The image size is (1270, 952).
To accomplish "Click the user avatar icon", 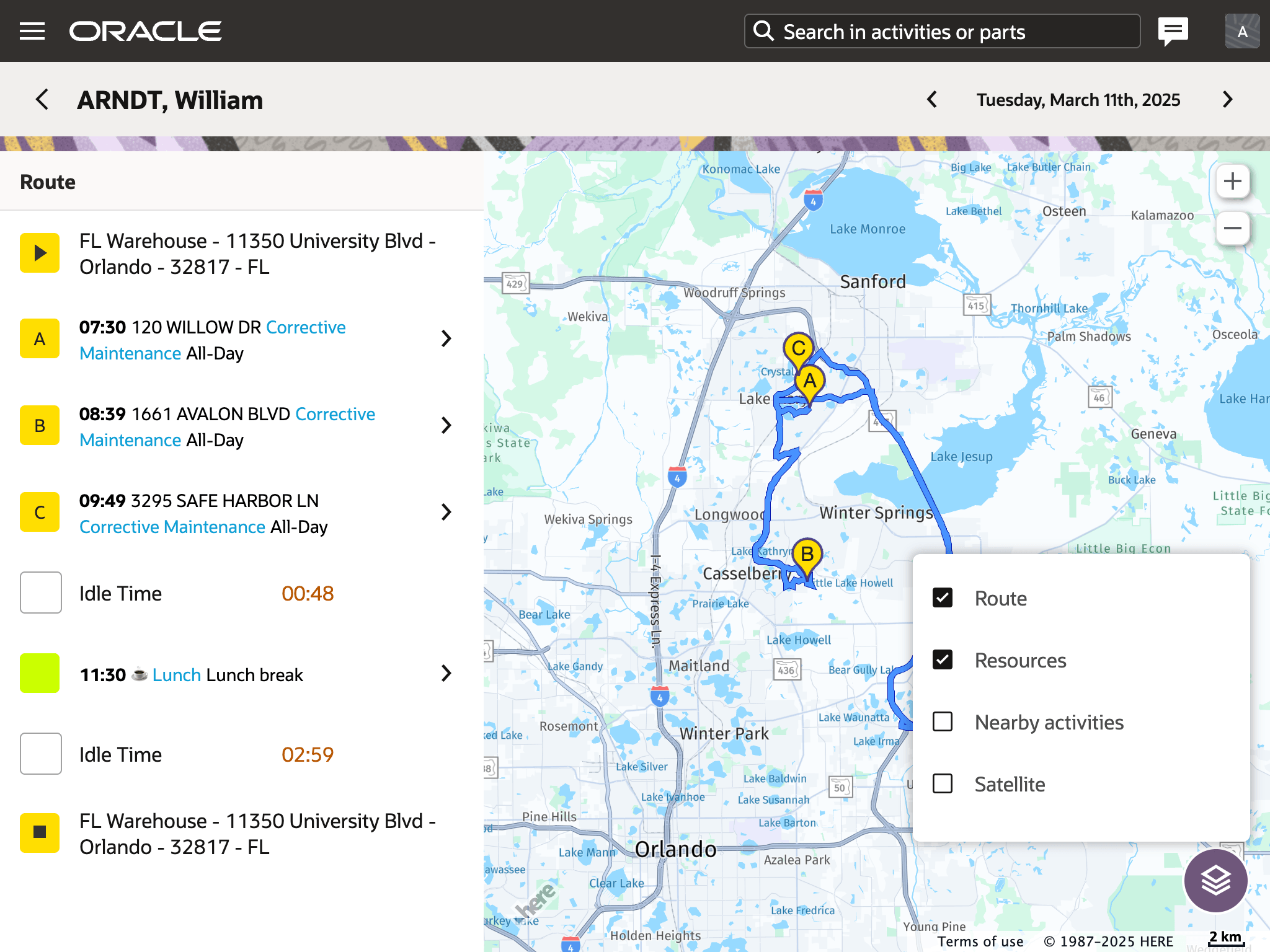I will click(x=1242, y=31).
